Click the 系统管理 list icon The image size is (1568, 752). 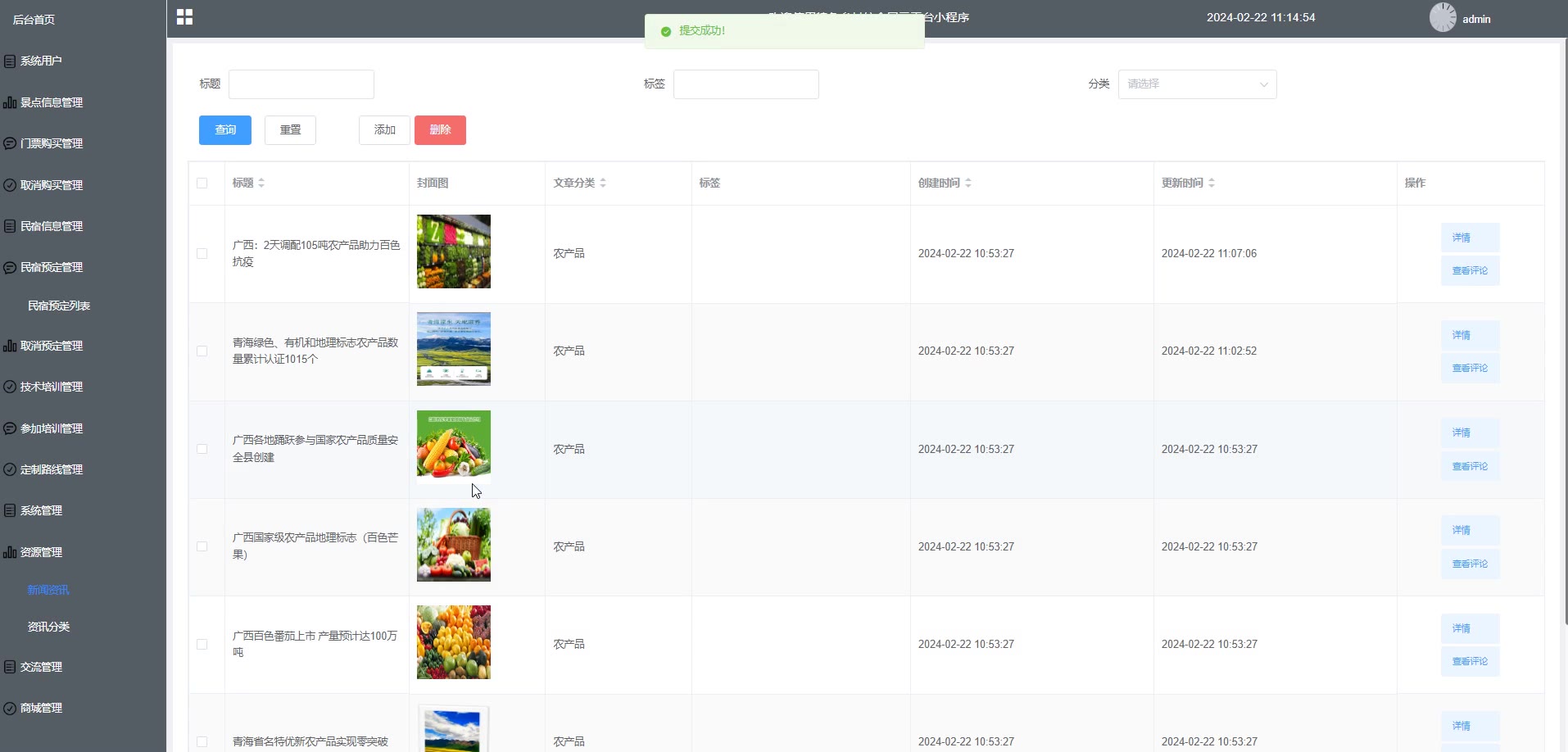[10, 510]
